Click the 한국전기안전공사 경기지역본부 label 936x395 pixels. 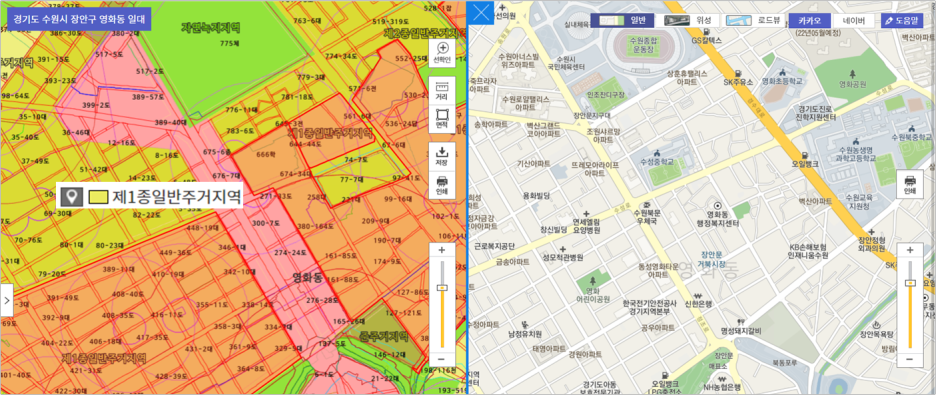648,307
